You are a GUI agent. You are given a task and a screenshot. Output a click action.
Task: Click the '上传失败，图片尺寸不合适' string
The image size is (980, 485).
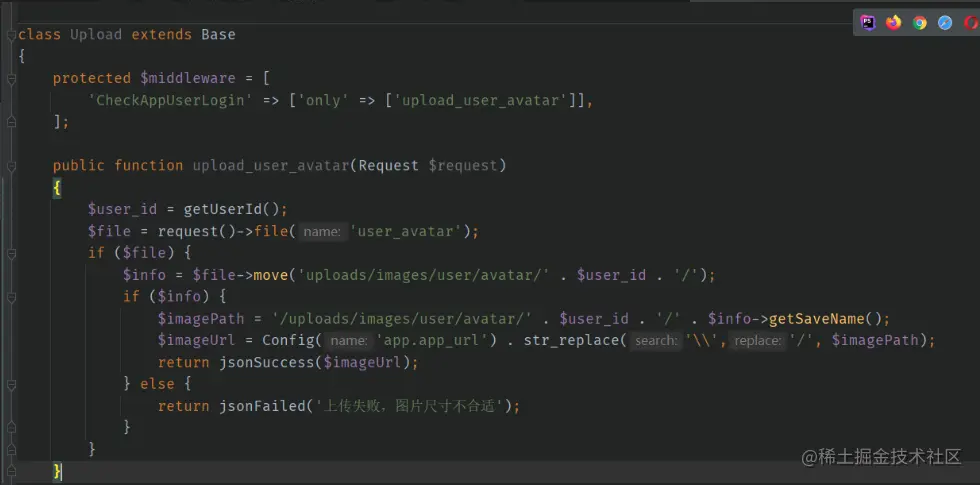pyautogui.click(x=411, y=406)
